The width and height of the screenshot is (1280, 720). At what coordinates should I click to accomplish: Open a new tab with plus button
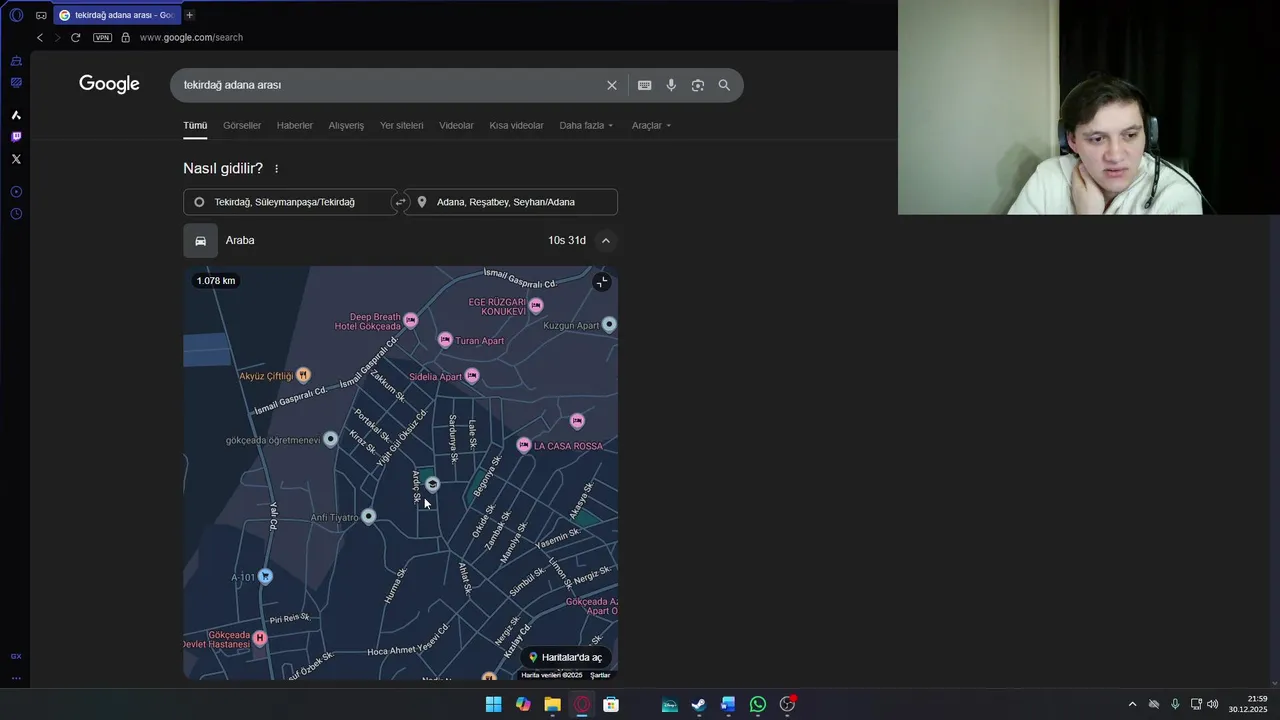[189, 15]
